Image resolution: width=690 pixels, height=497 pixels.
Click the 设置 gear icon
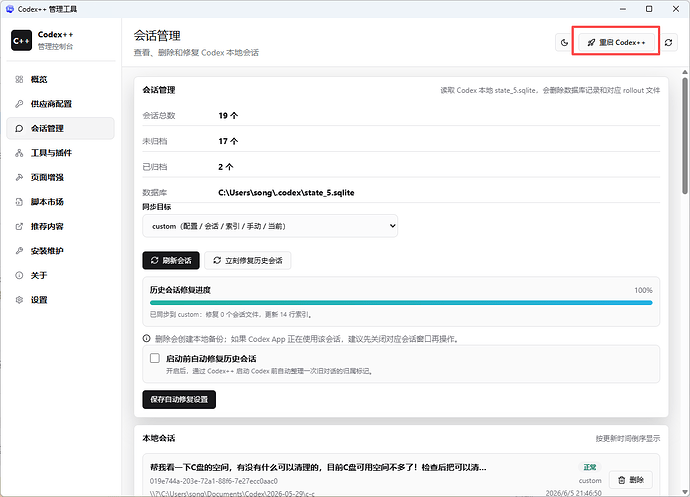[x=19, y=300]
